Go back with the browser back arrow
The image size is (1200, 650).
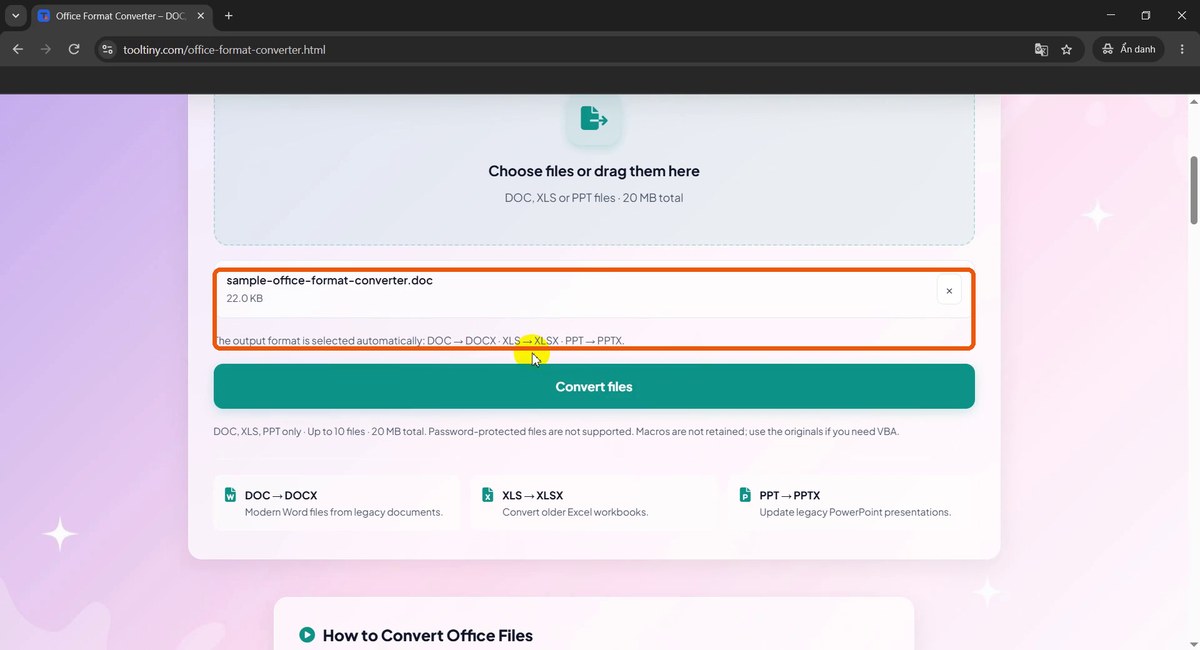[18, 49]
